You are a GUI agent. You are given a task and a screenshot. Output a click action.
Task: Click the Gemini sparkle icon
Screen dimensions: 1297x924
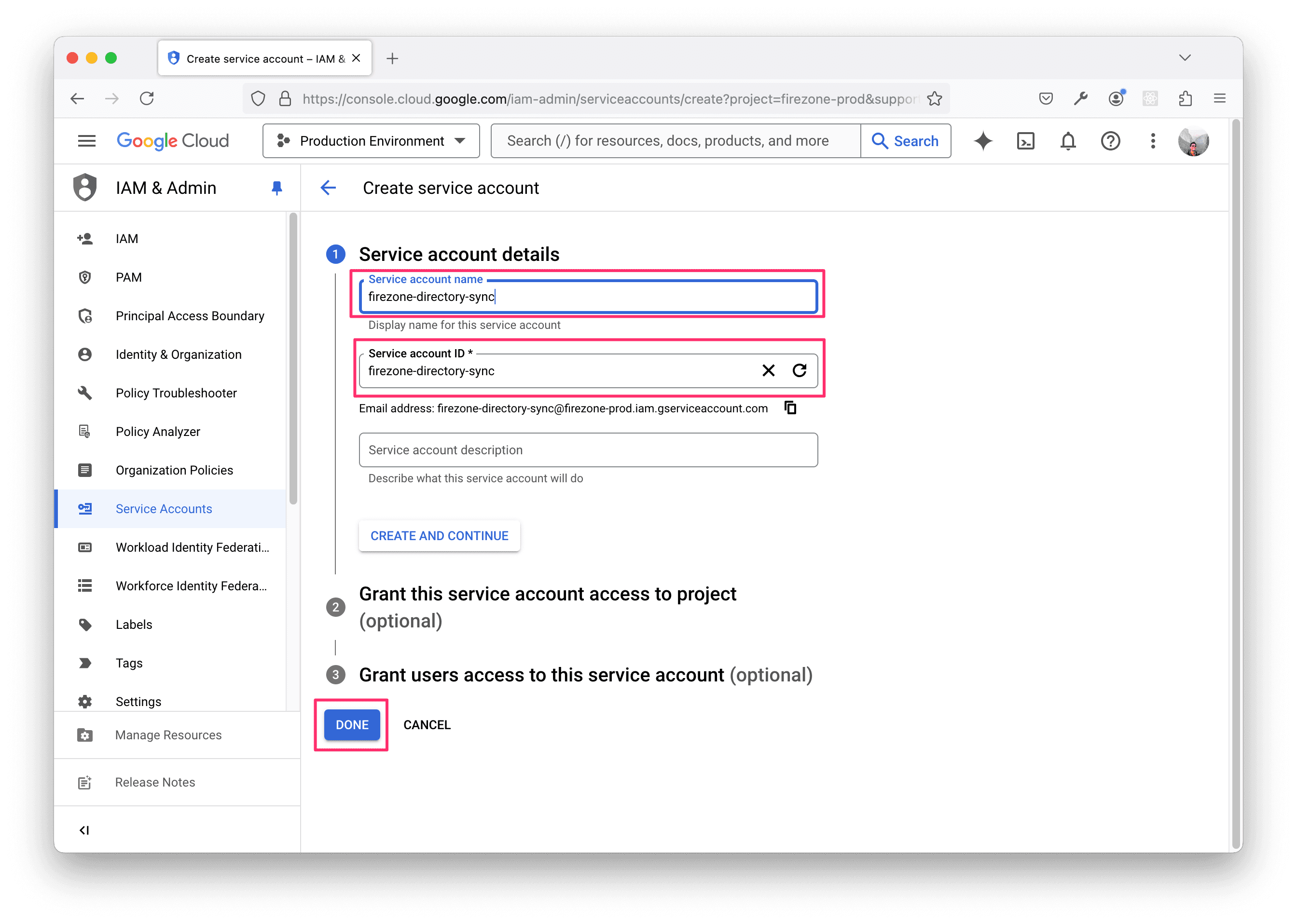[x=983, y=141]
